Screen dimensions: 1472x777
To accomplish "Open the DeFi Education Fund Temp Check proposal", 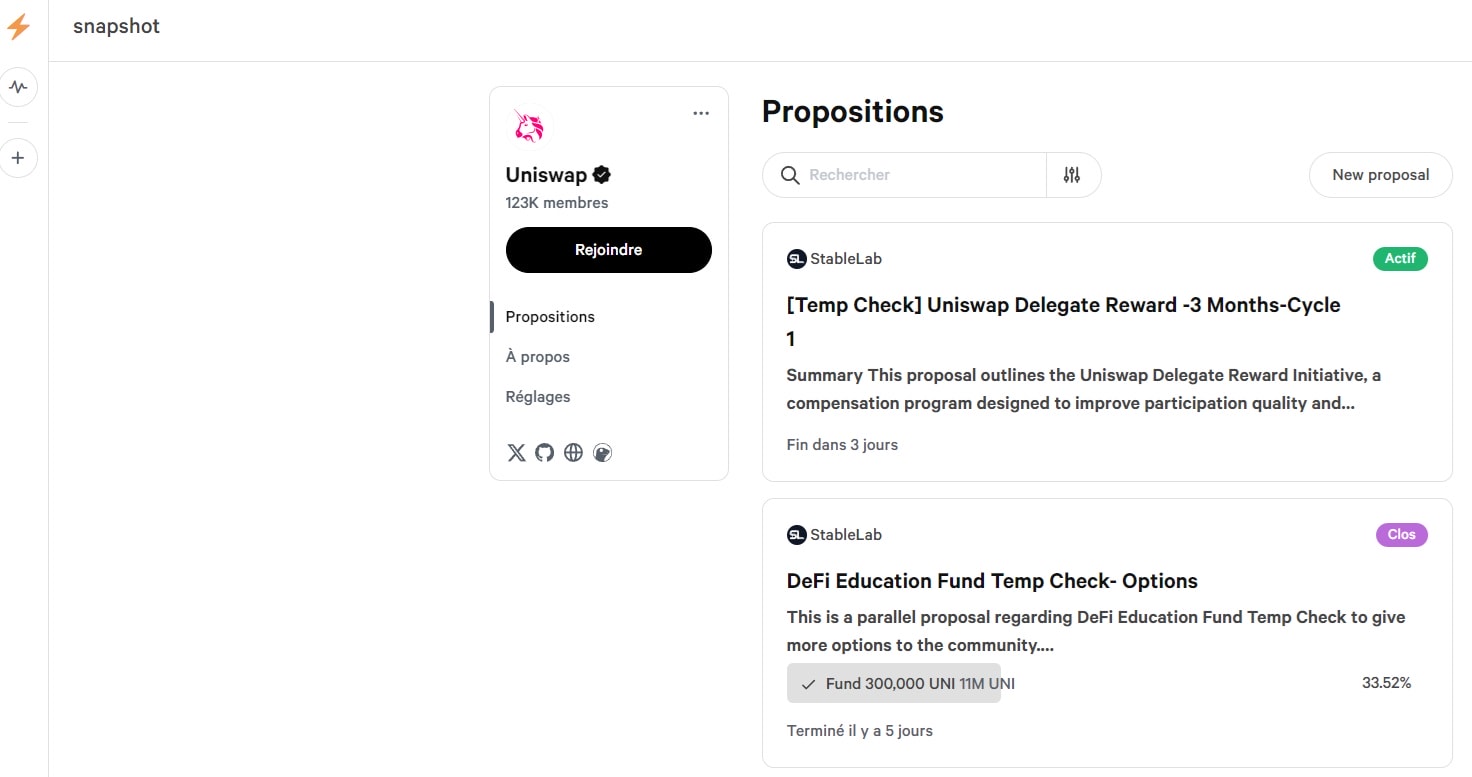I will (992, 581).
